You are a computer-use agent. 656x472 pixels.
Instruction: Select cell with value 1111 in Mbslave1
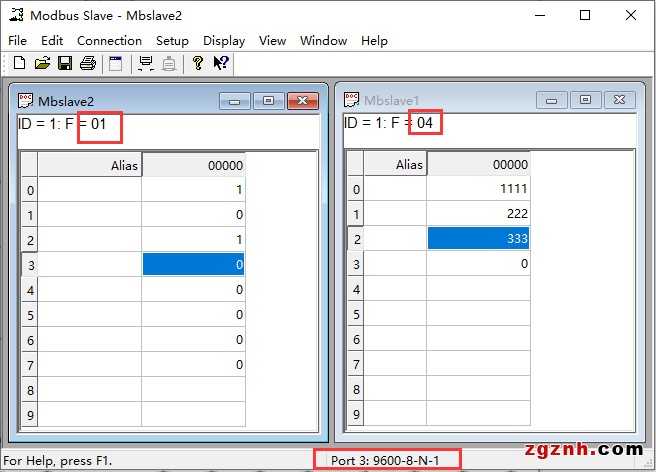click(x=478, y=189)
